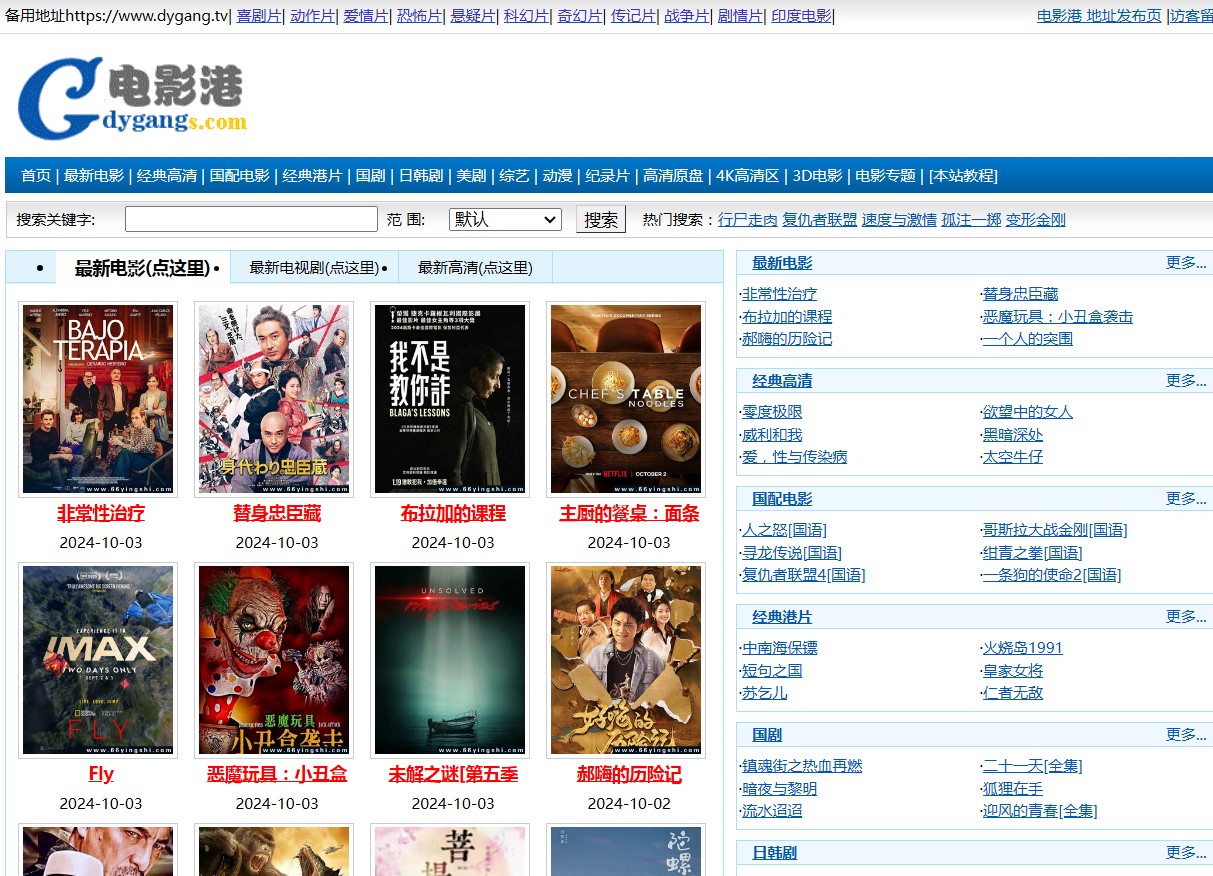
Task: Open the 印度电影 link at top
Action: 801,16
